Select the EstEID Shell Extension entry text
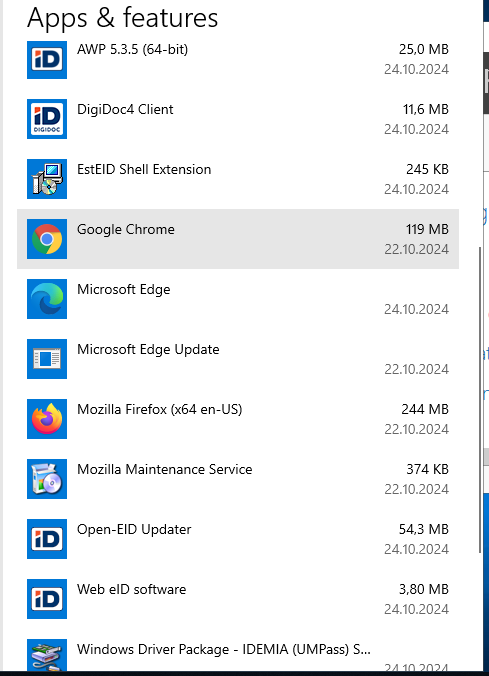 point(144,169)
